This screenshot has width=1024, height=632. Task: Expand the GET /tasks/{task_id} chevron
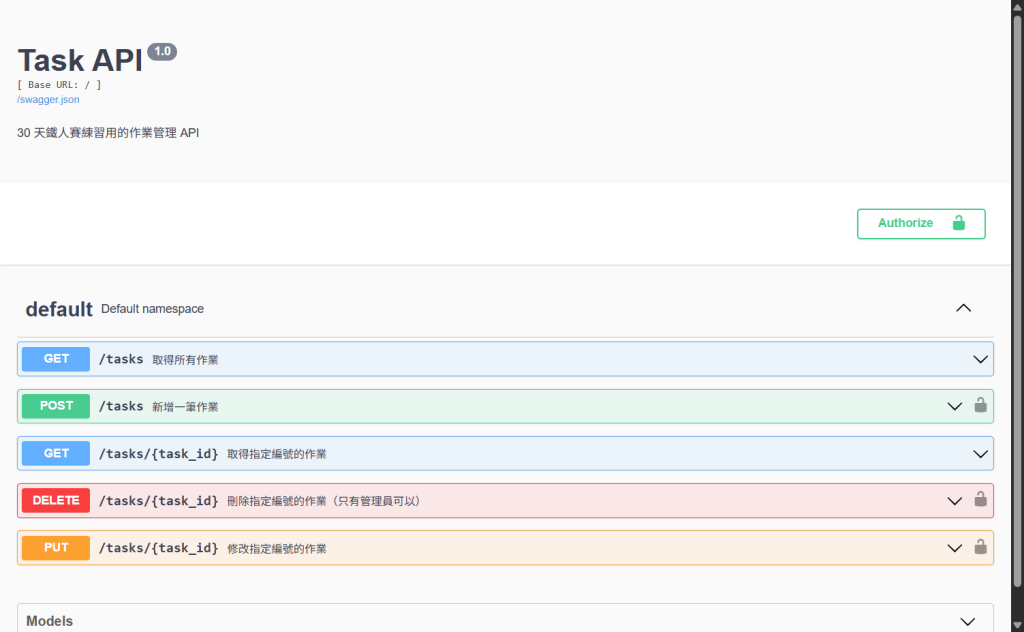click(980, 454)
